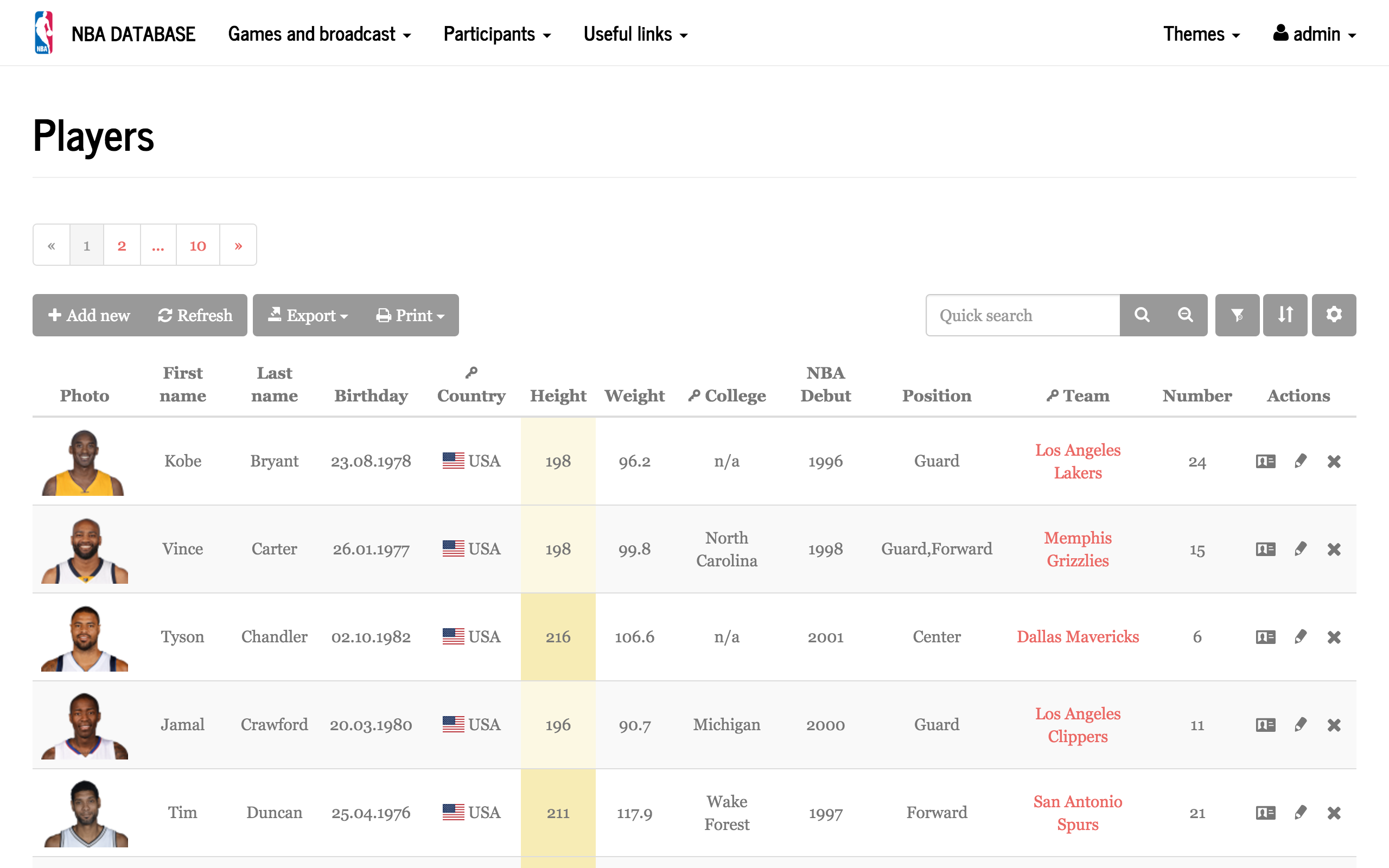Open the Games and broadcast dropdown
1389x868 pixels.
(x=319, y=34)
